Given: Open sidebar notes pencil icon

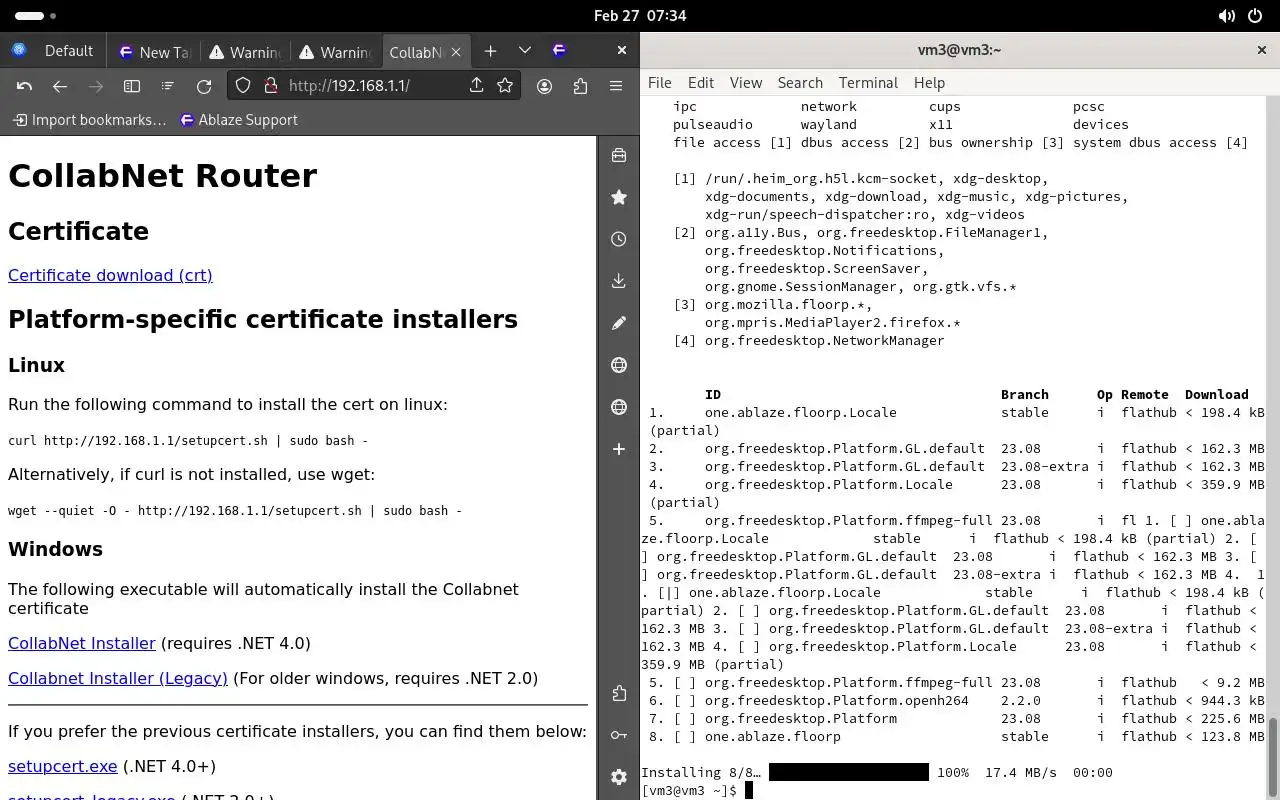Looking at the screenshot, I should click(x=619, y=323).
